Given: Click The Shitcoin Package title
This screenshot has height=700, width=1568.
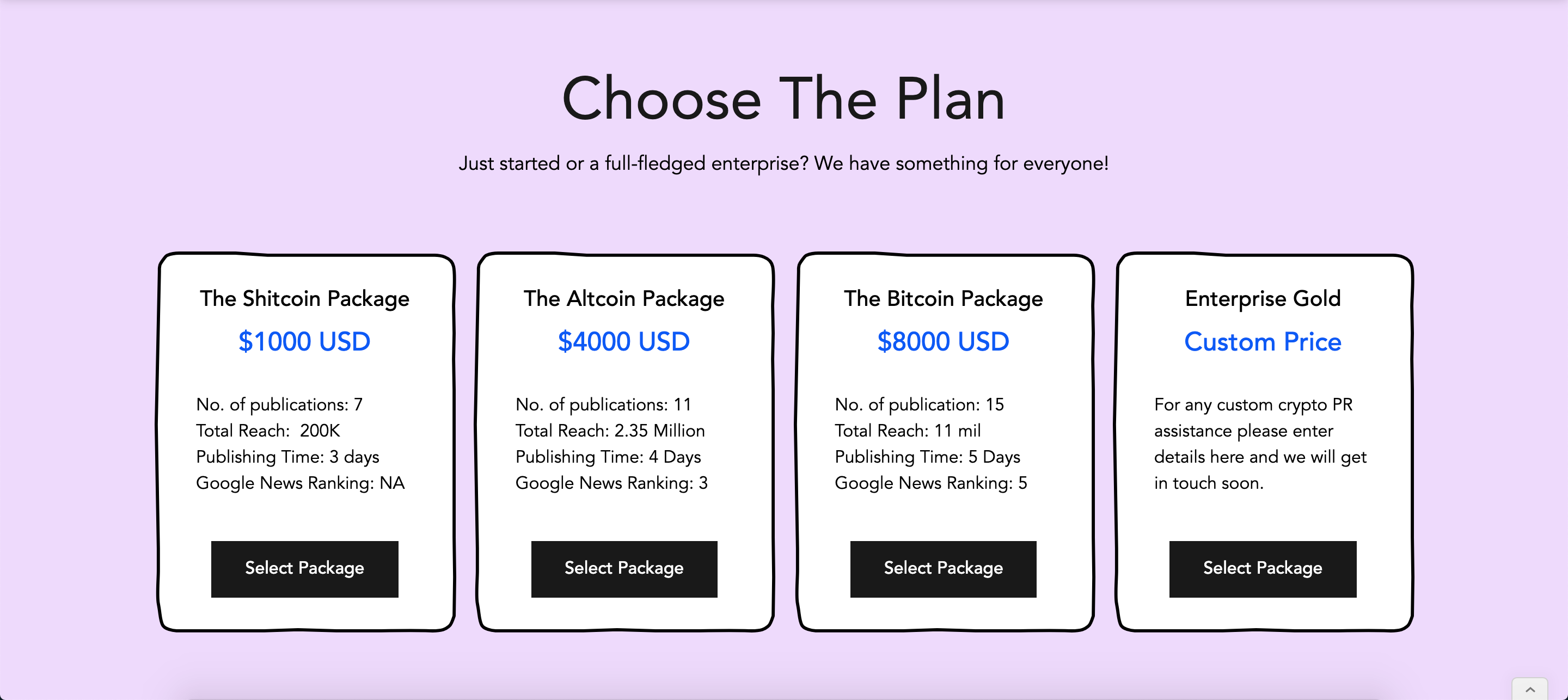Looking at the screenshot, I should click(304, 298).
